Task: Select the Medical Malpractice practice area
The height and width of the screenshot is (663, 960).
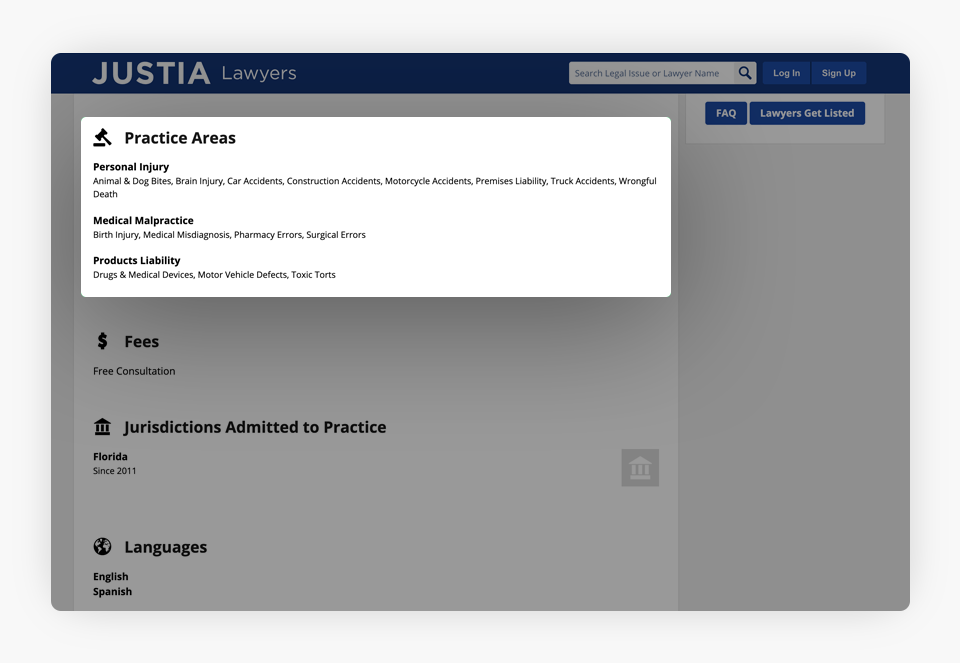Action: pos(143,220)
